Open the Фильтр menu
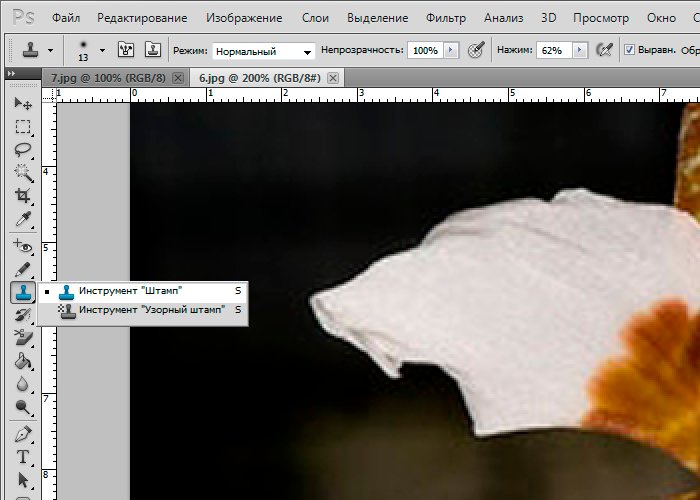 point(445,18)
